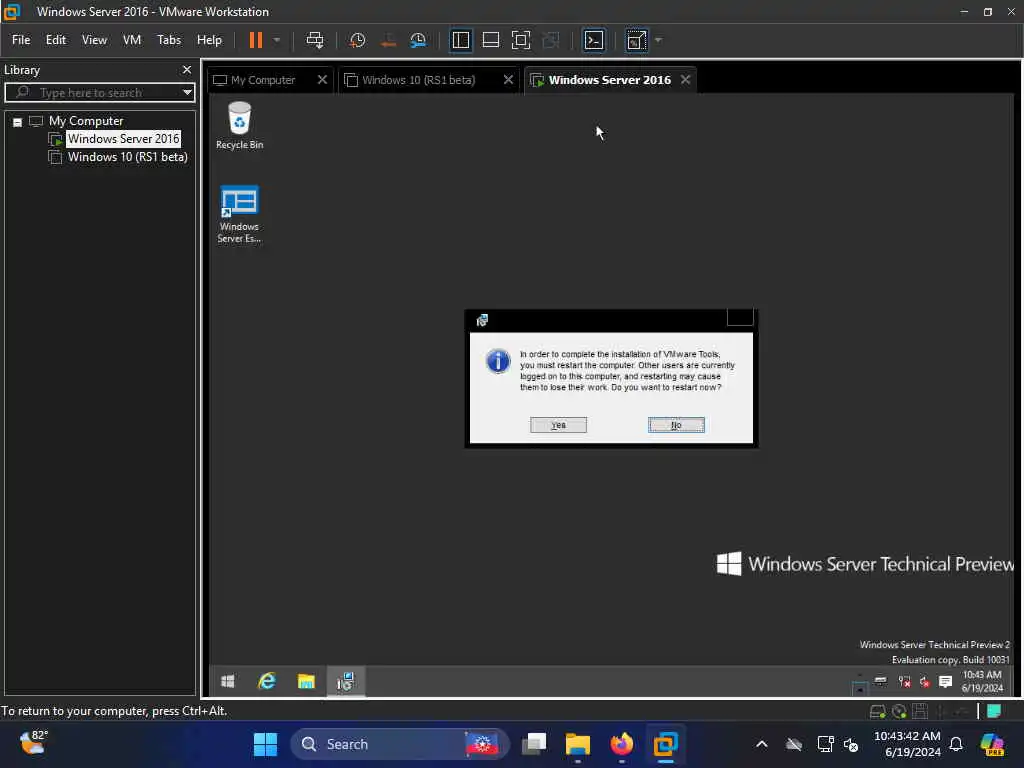Viewport: 1024px width, 768px height.
Task: Select Windows 10 (RS1 beta) in the library
Action: [x=127, y=157]
